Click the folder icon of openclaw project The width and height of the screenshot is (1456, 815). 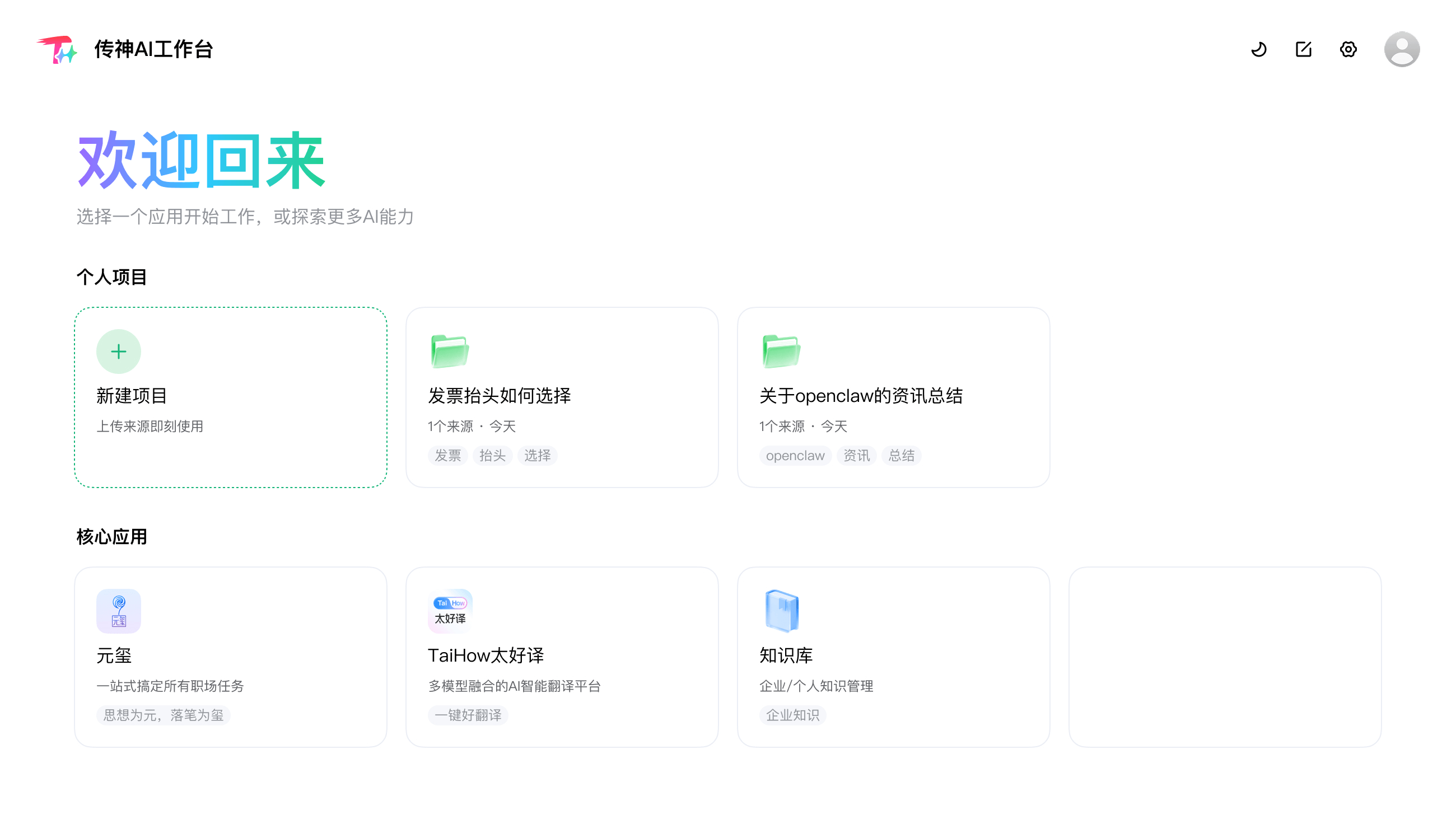(x=781, y=351)
